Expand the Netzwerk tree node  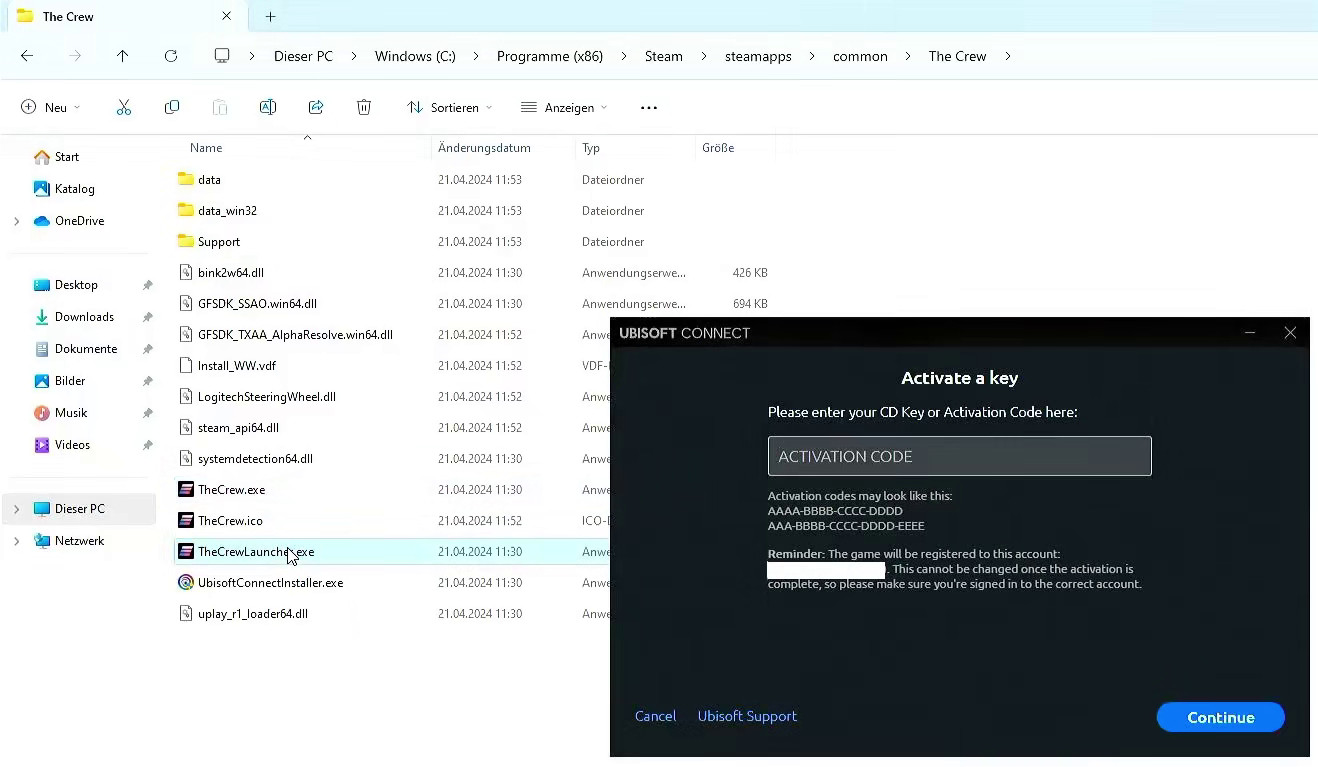pos(16,541)
